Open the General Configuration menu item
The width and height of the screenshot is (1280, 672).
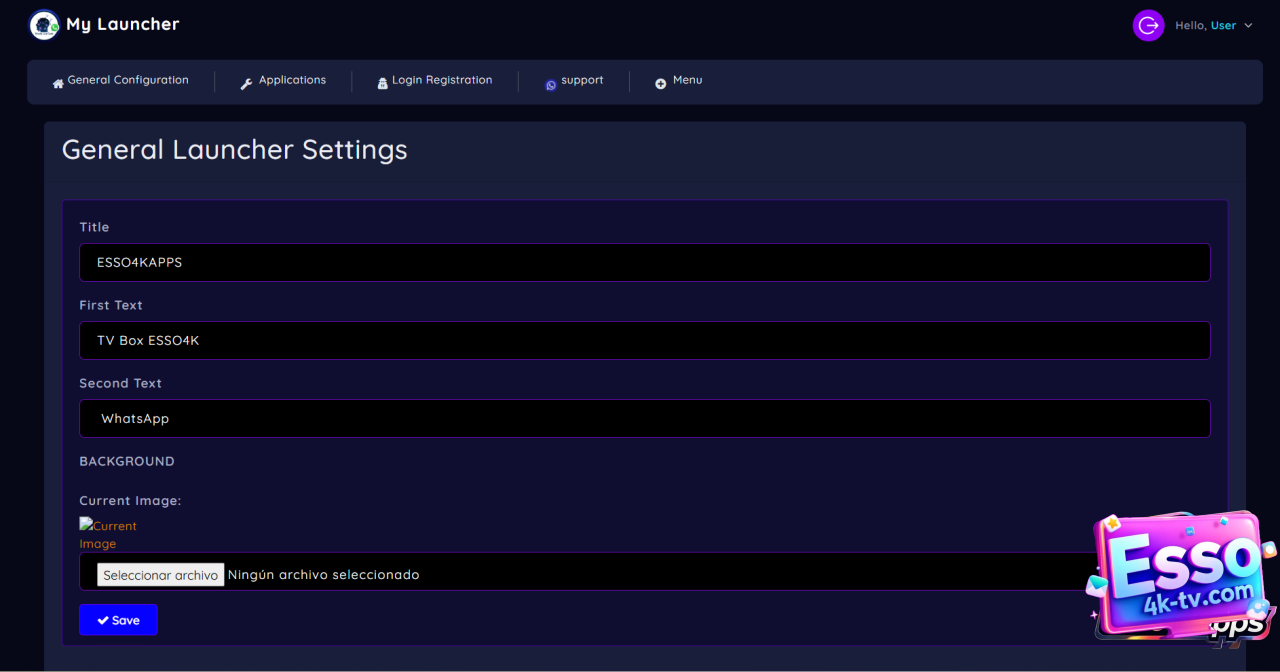pos(128,80)
